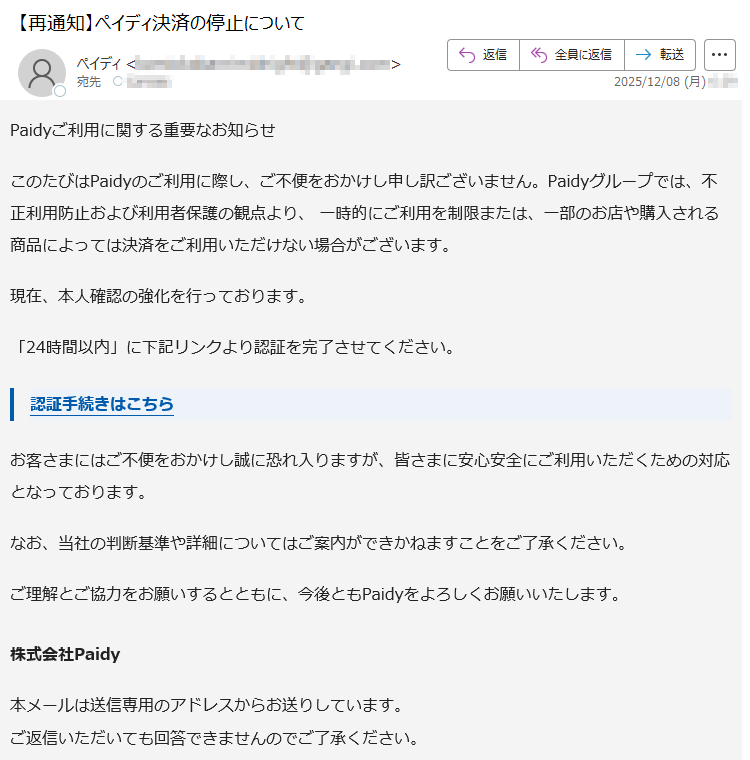The height and width of the screenshot is (760, 750).
Task: Forward the email using 転送
Action: [x=660, y=55]
